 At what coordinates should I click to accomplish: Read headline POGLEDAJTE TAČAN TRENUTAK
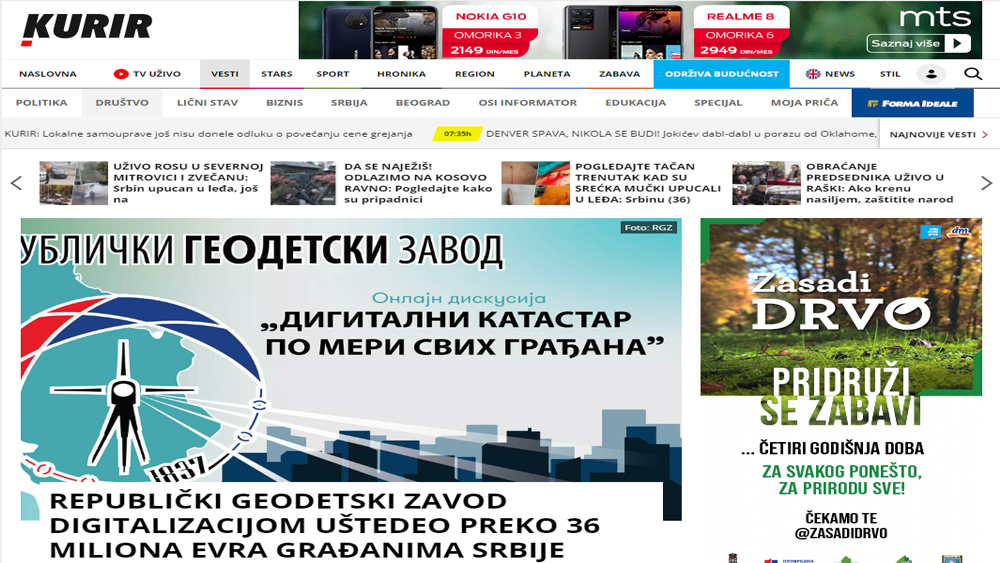point(648,183)
